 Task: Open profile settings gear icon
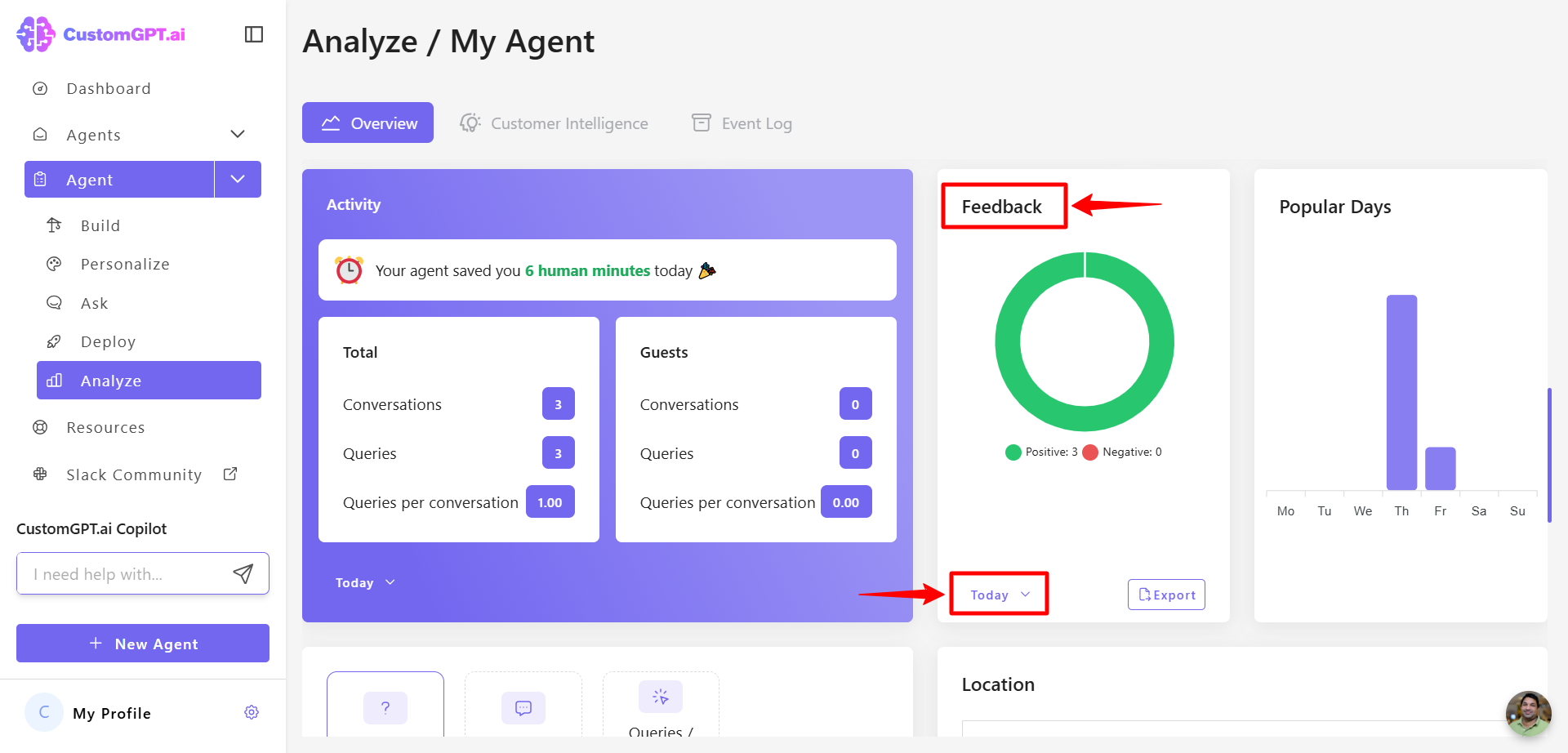tap(252, 712)
